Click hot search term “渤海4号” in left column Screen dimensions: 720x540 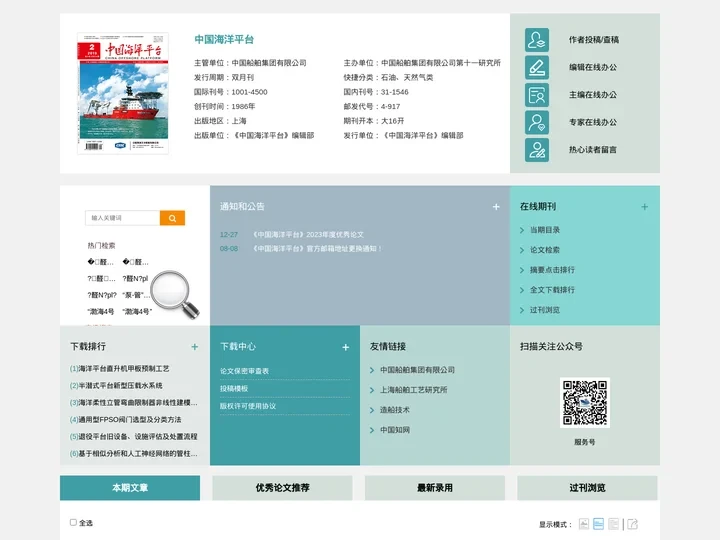click(101, 312)
